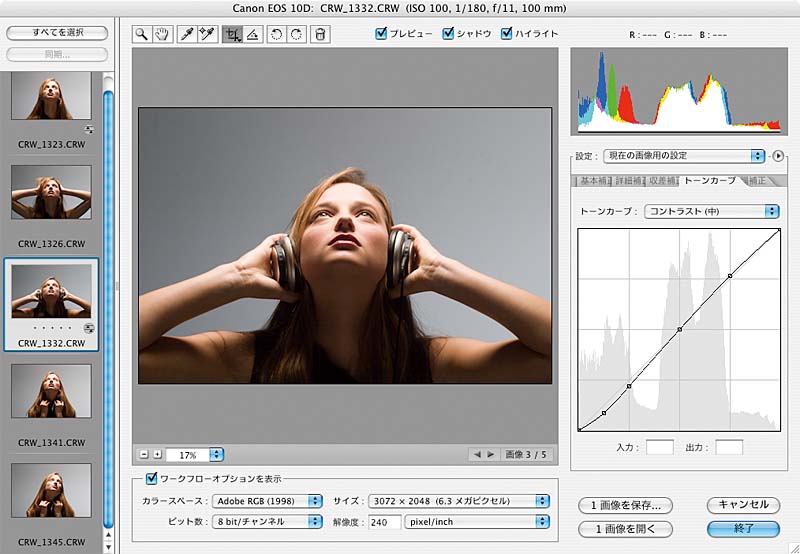This screenshot has width=800, height=554.
Task: Click the 1 画像を開く button
Action: 626,529
